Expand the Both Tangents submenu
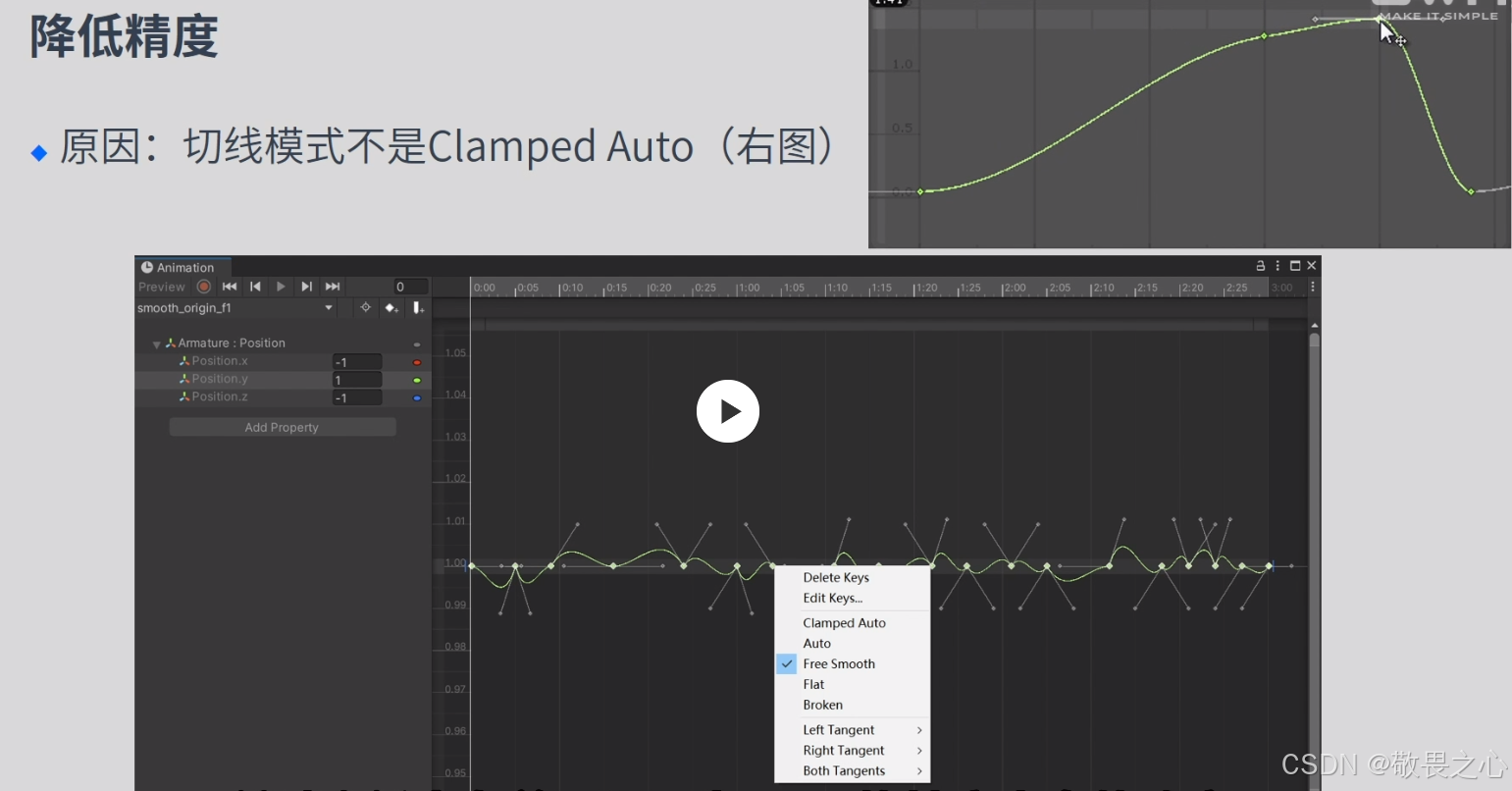The width and height of the screenshot is (1512, 791). click(852, 771)
